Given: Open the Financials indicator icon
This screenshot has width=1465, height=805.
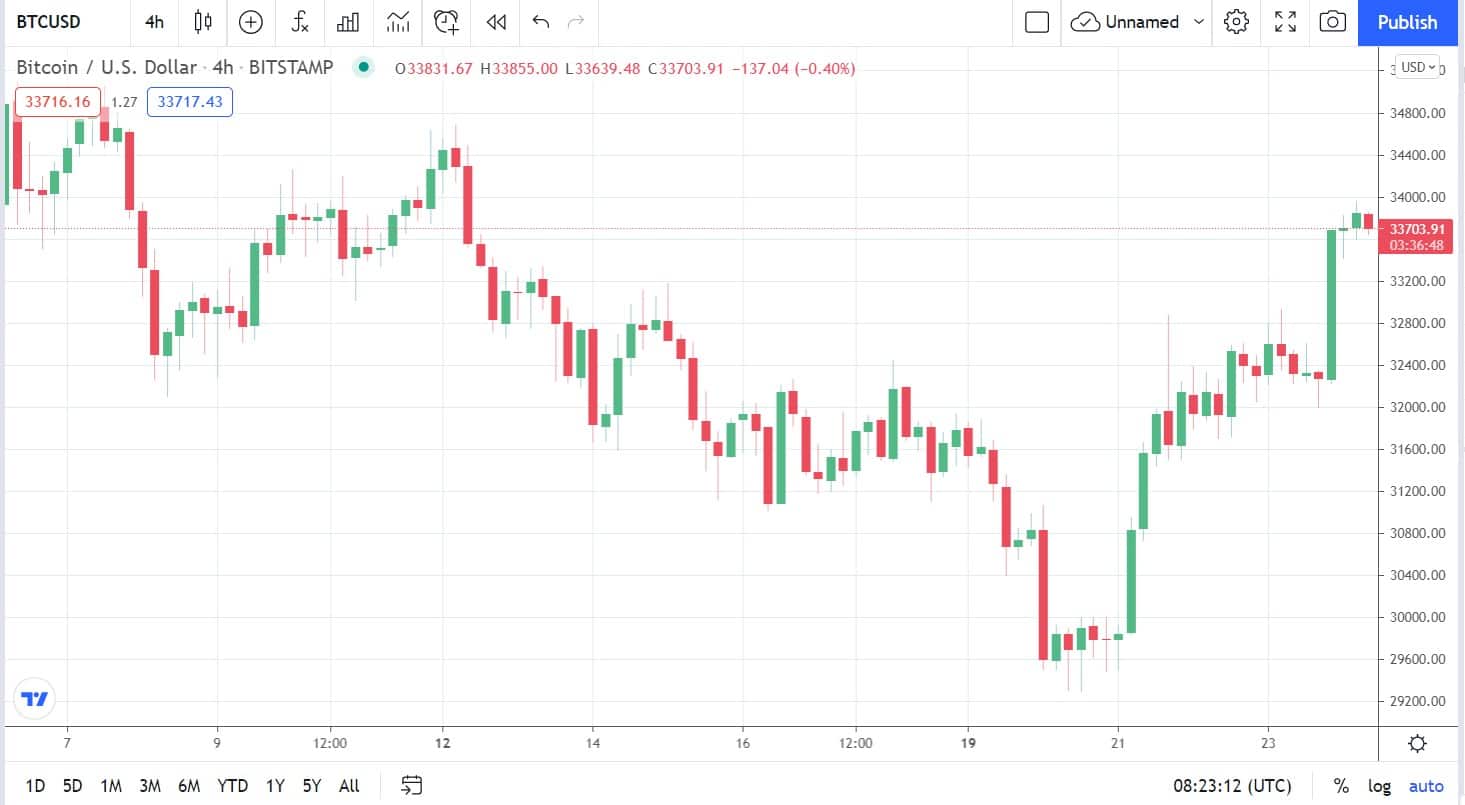Looking at the screenshot, I should click(x=348, y=22).
